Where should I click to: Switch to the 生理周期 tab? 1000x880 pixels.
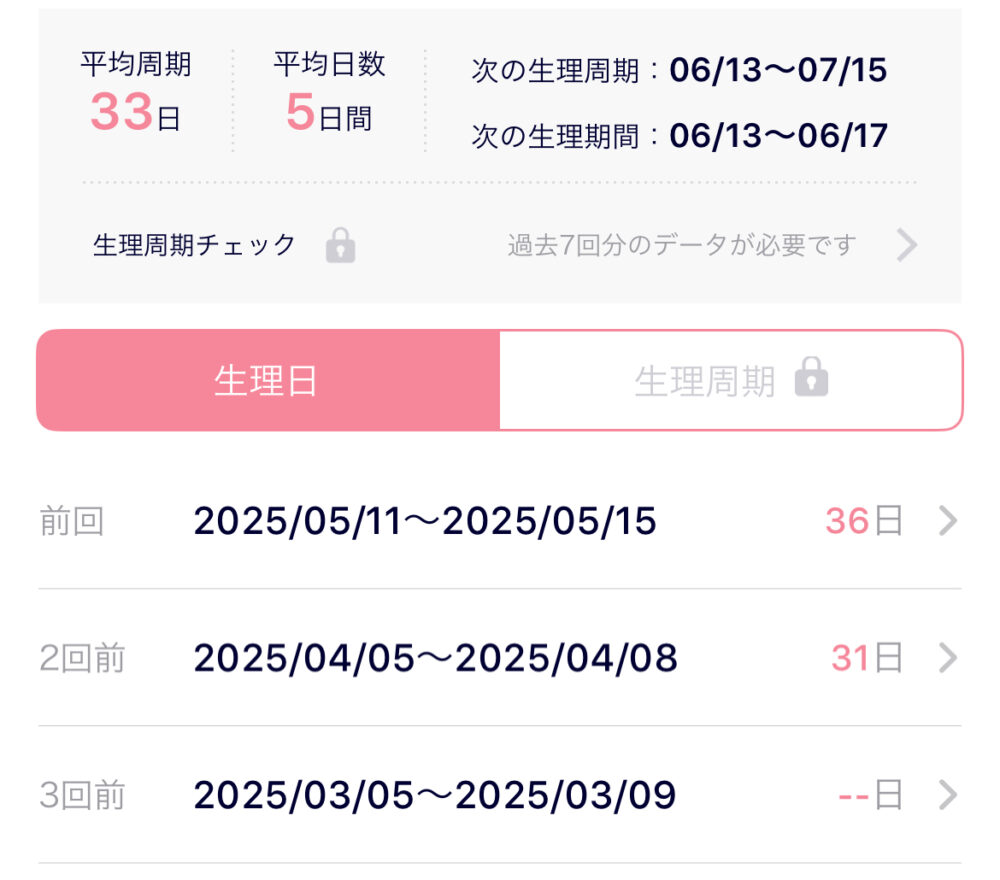[731, 380]
